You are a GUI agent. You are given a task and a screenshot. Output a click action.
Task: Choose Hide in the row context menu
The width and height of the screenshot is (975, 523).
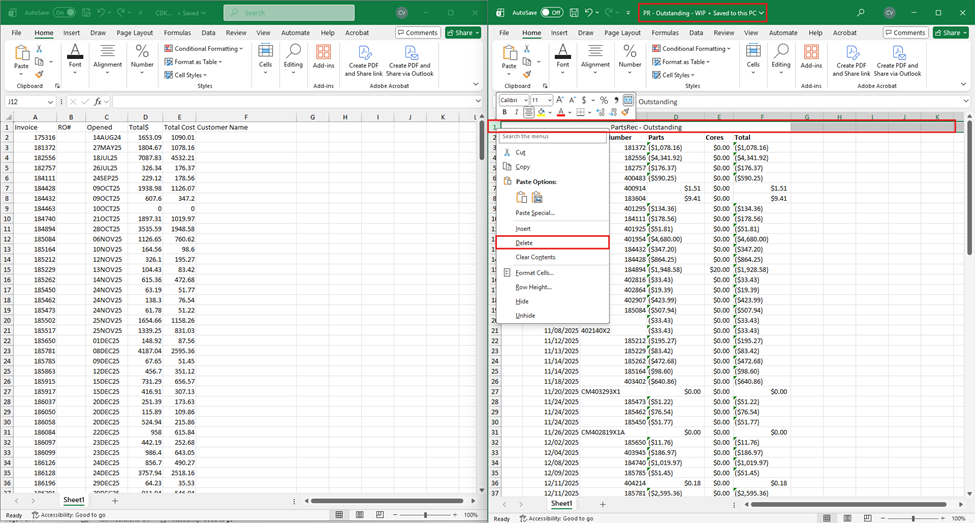[552, 301]
